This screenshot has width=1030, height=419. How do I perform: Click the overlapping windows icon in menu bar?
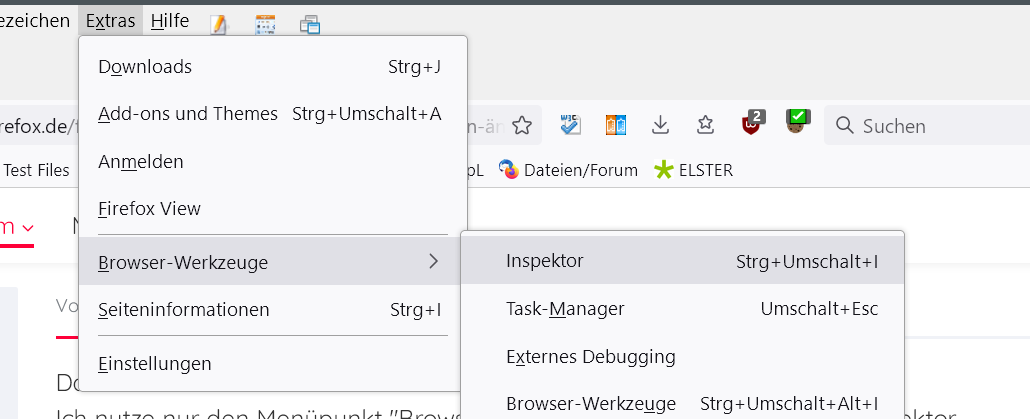click(310, 22)
